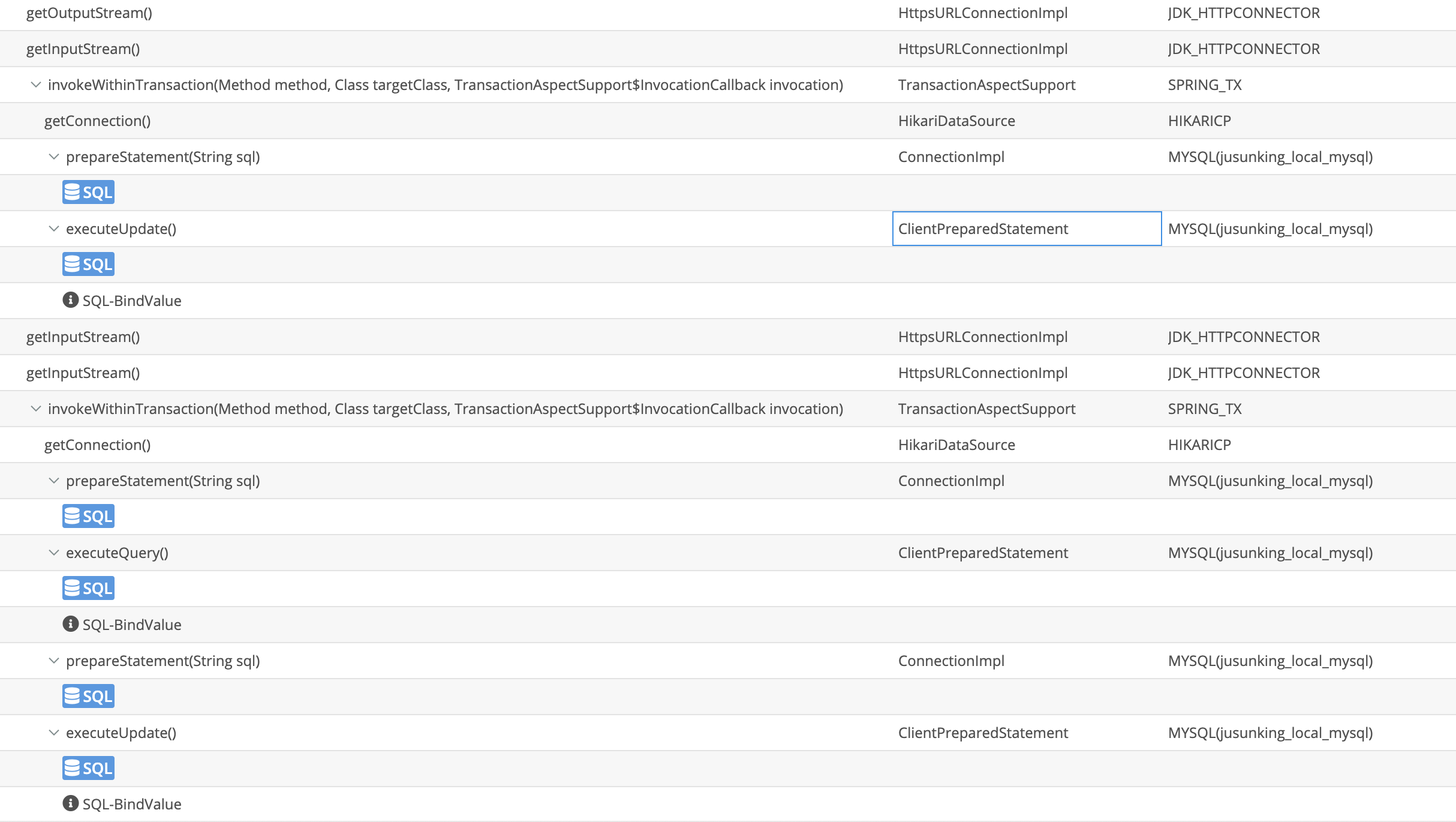The width and height of the screenshot is (1456, 822).
Task: Select the getOutputStream() method
Action: [89, 13]
